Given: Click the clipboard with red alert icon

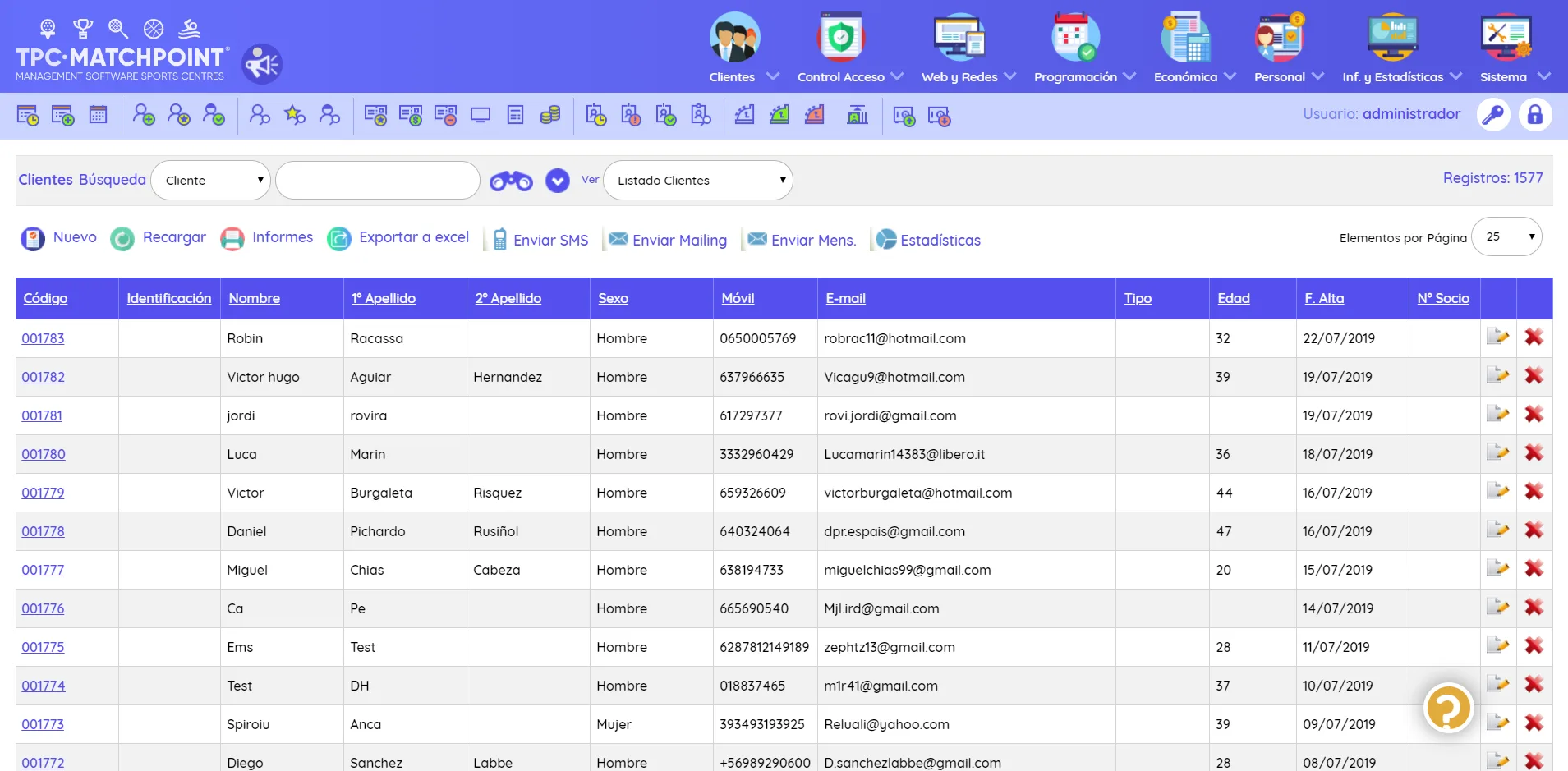Looking at the screenshot, I should click(x=631, y=115).
